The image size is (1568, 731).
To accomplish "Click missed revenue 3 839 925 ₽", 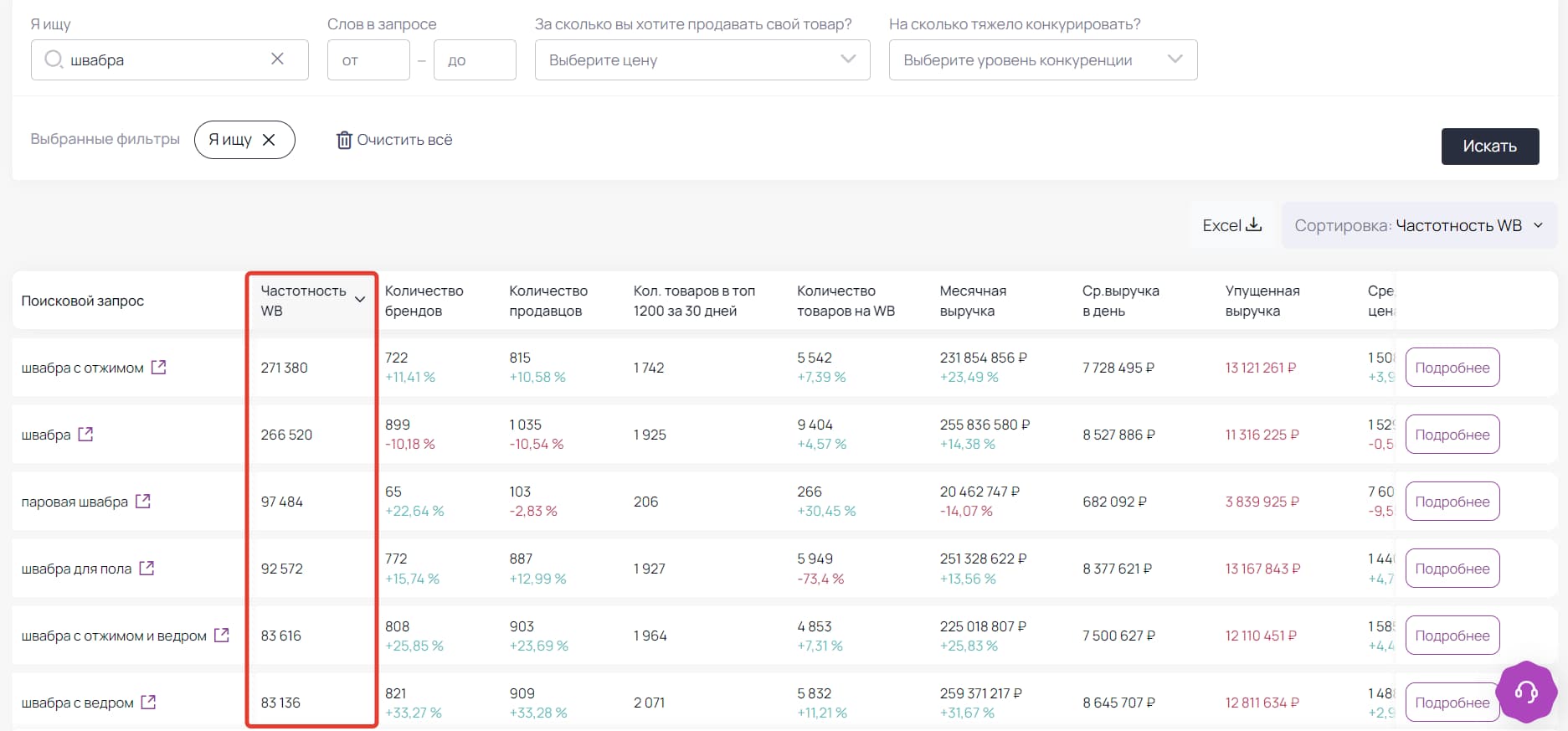I will 1262,502.
